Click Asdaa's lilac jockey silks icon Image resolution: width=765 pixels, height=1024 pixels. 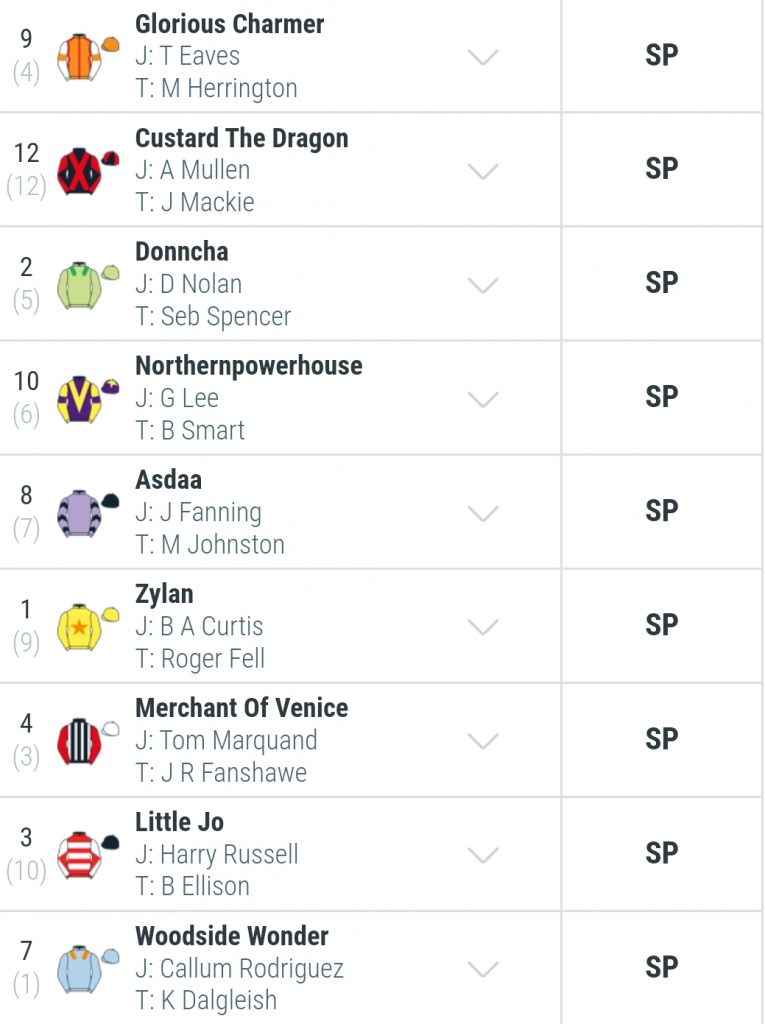click(x=88, y=513)
